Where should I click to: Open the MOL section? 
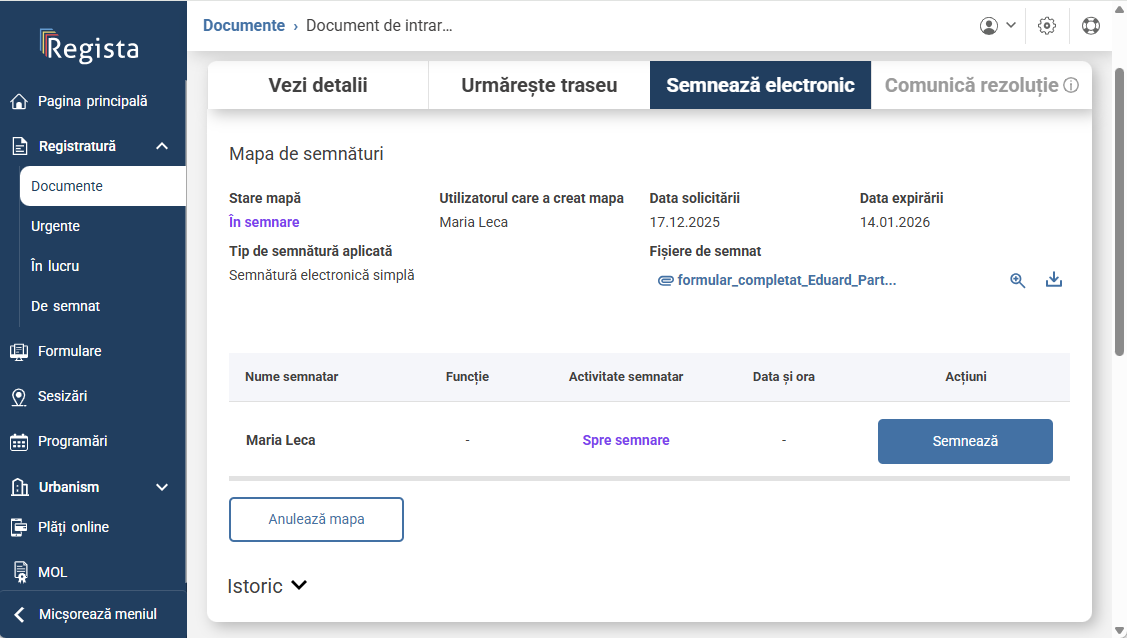(52, 572)
